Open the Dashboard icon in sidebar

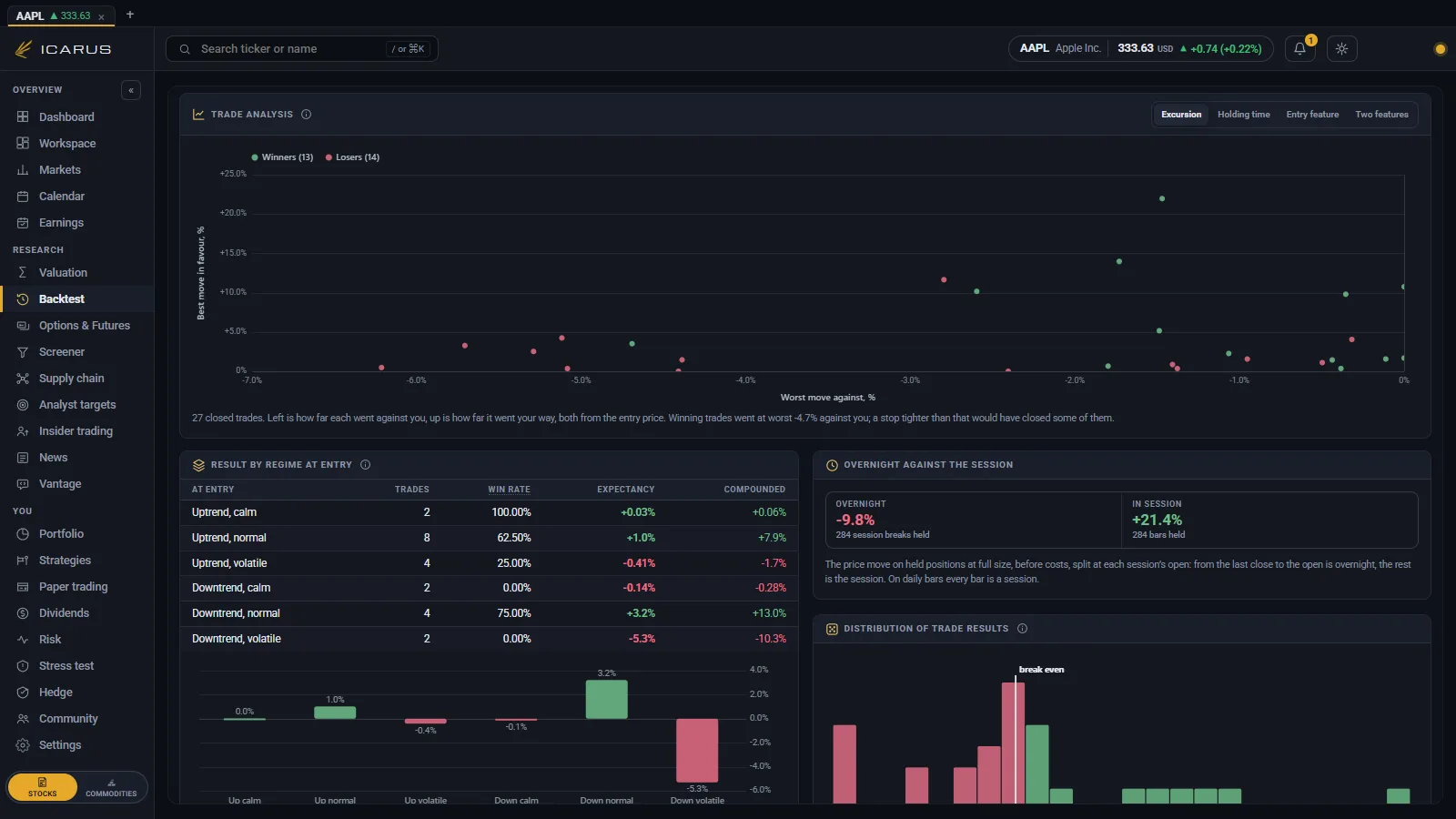23,117
